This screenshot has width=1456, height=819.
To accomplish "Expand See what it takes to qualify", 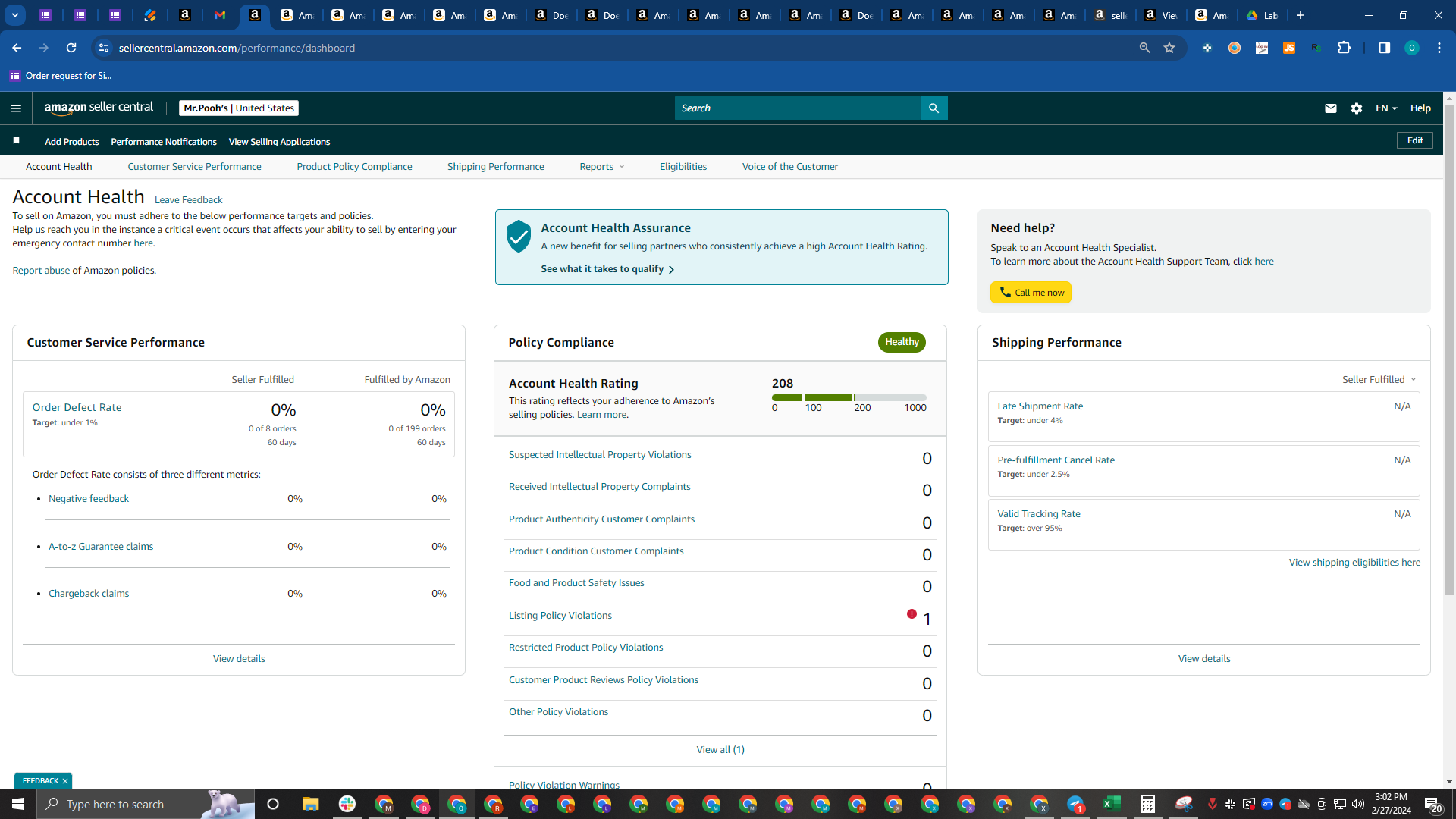I will 607,269.
